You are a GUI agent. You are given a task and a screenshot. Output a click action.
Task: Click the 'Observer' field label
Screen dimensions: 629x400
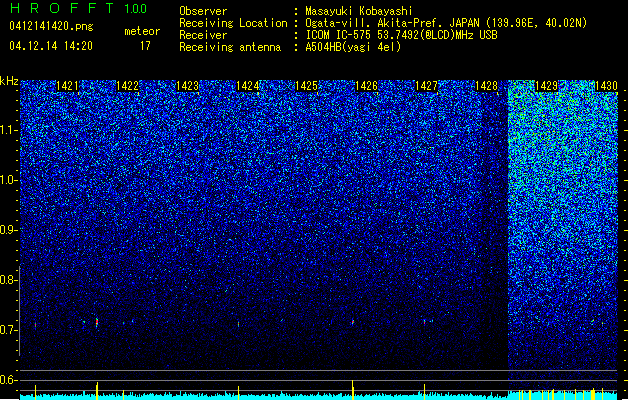(203, 11)
